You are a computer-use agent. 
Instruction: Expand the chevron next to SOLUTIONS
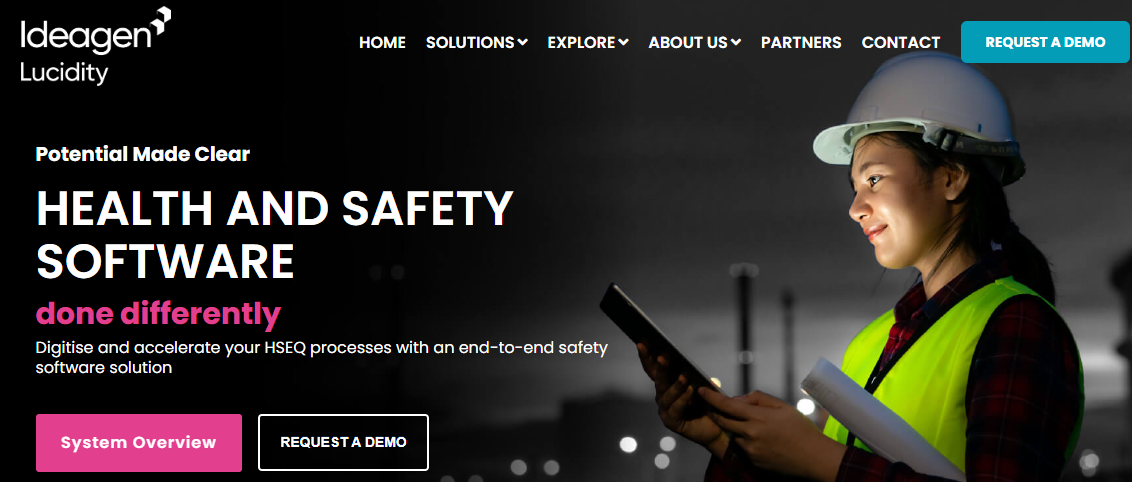(x=522, y=43)
